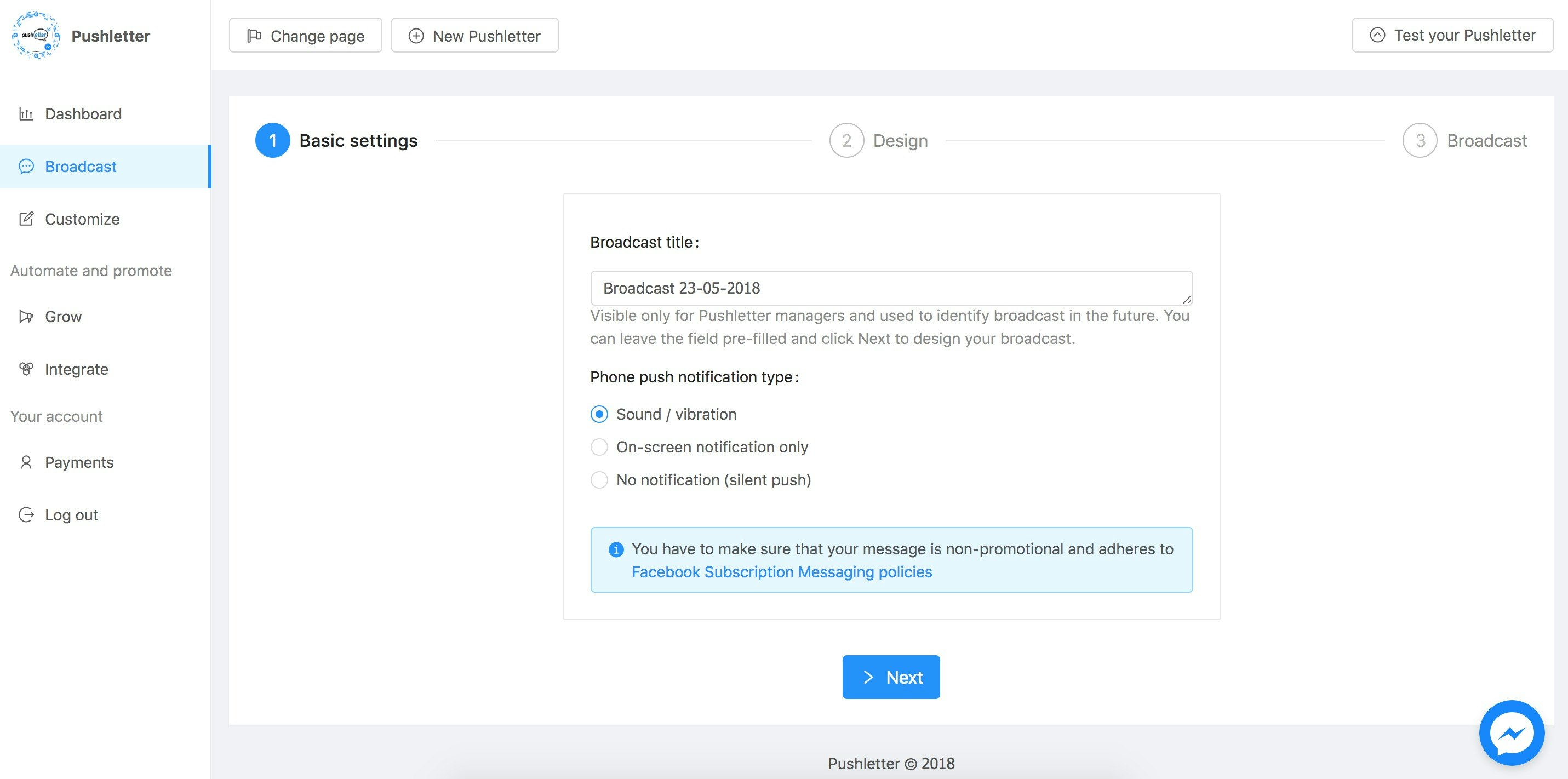Click the Integrate blocks icon

(26, 369)
